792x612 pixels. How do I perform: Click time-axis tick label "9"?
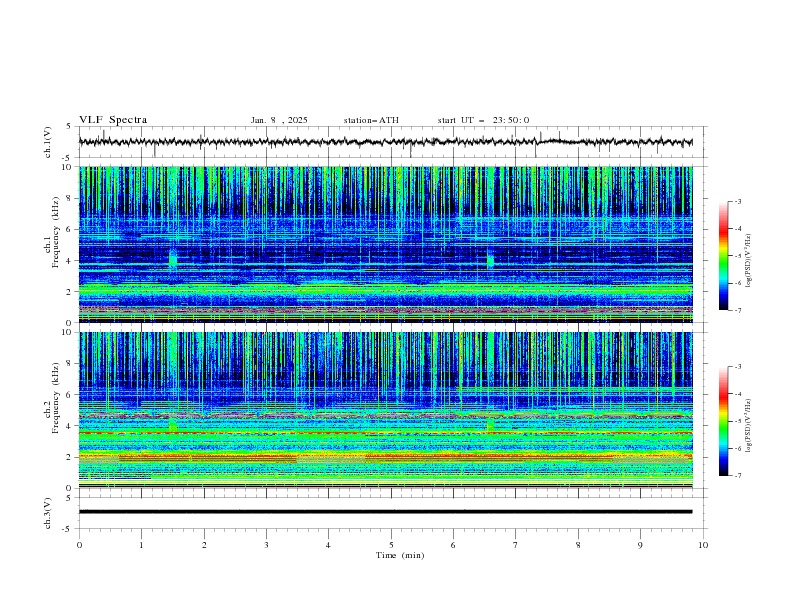(640, 545)
